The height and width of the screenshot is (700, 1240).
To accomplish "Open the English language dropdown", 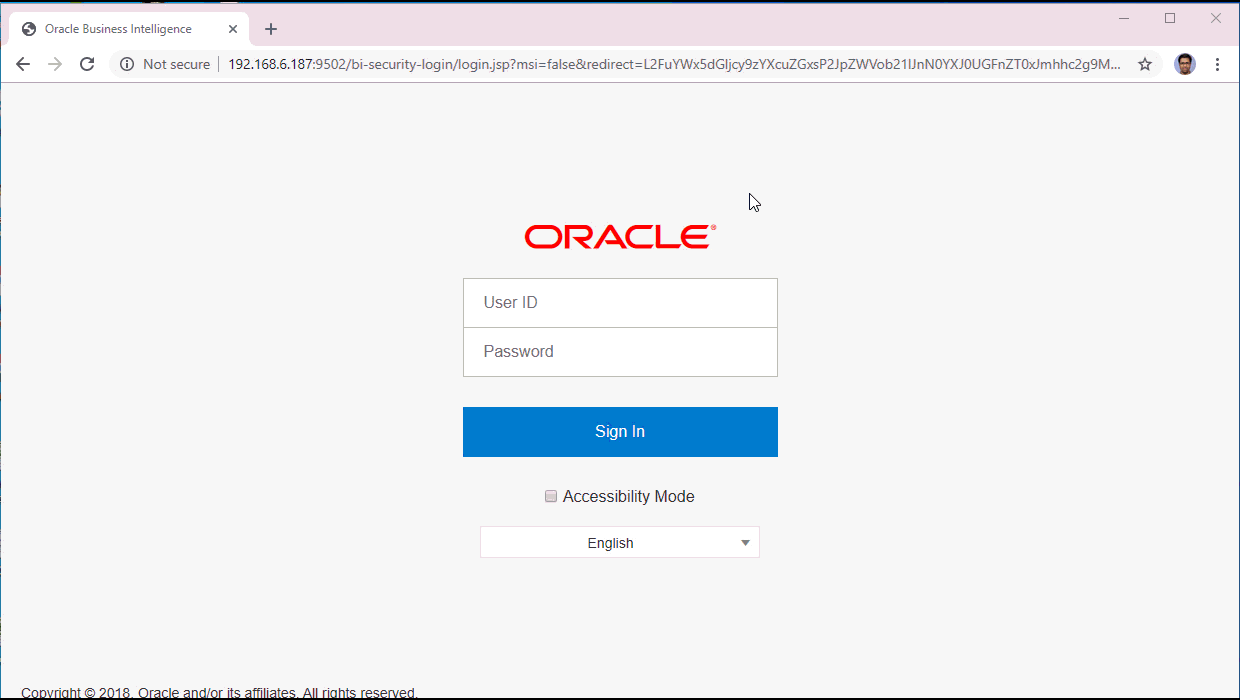I will tap(620, 542).
